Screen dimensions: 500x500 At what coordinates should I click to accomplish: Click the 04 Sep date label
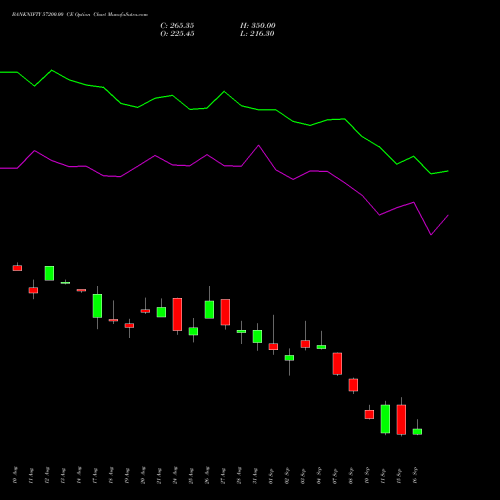(x=319, y=475)
